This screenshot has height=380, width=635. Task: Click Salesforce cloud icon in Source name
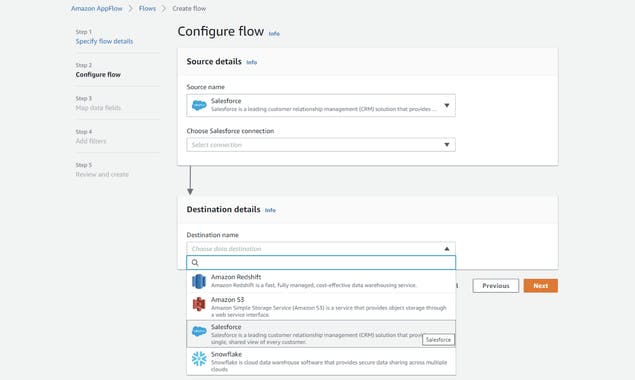click(199, 105)
